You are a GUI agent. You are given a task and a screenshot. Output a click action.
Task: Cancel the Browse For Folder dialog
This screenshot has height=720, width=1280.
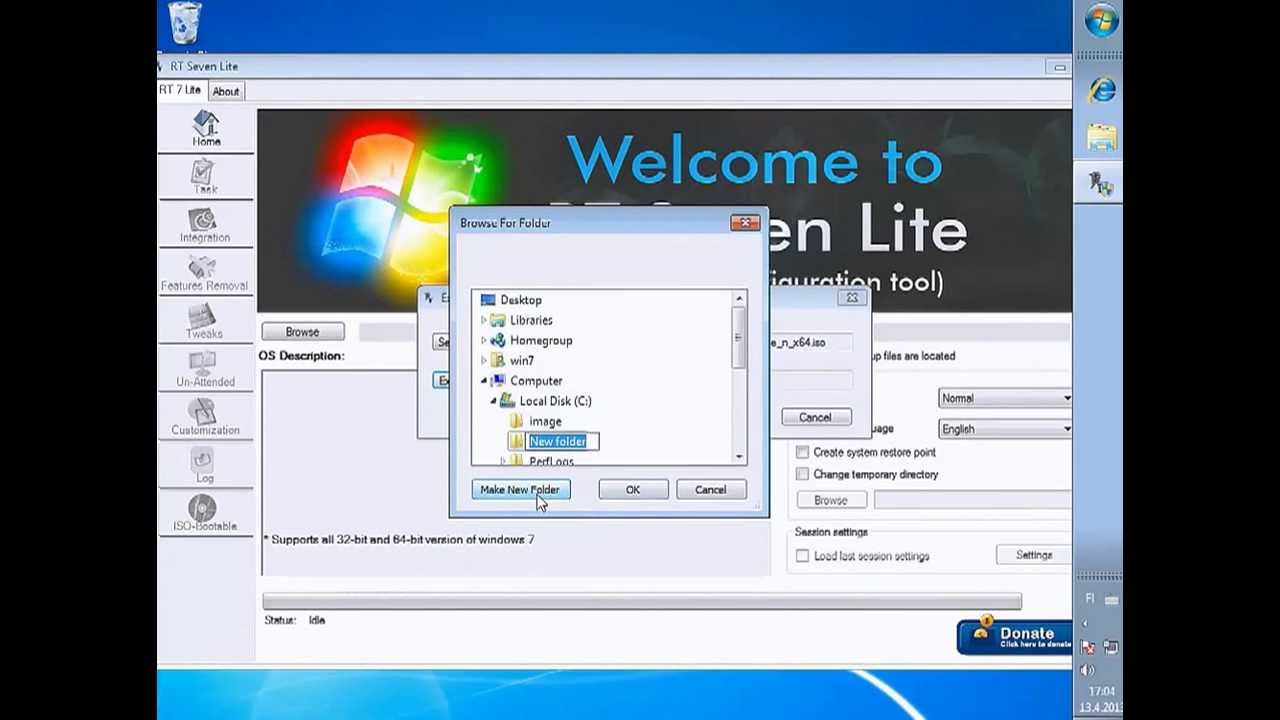pyautogui.click(x=710, y=490)
